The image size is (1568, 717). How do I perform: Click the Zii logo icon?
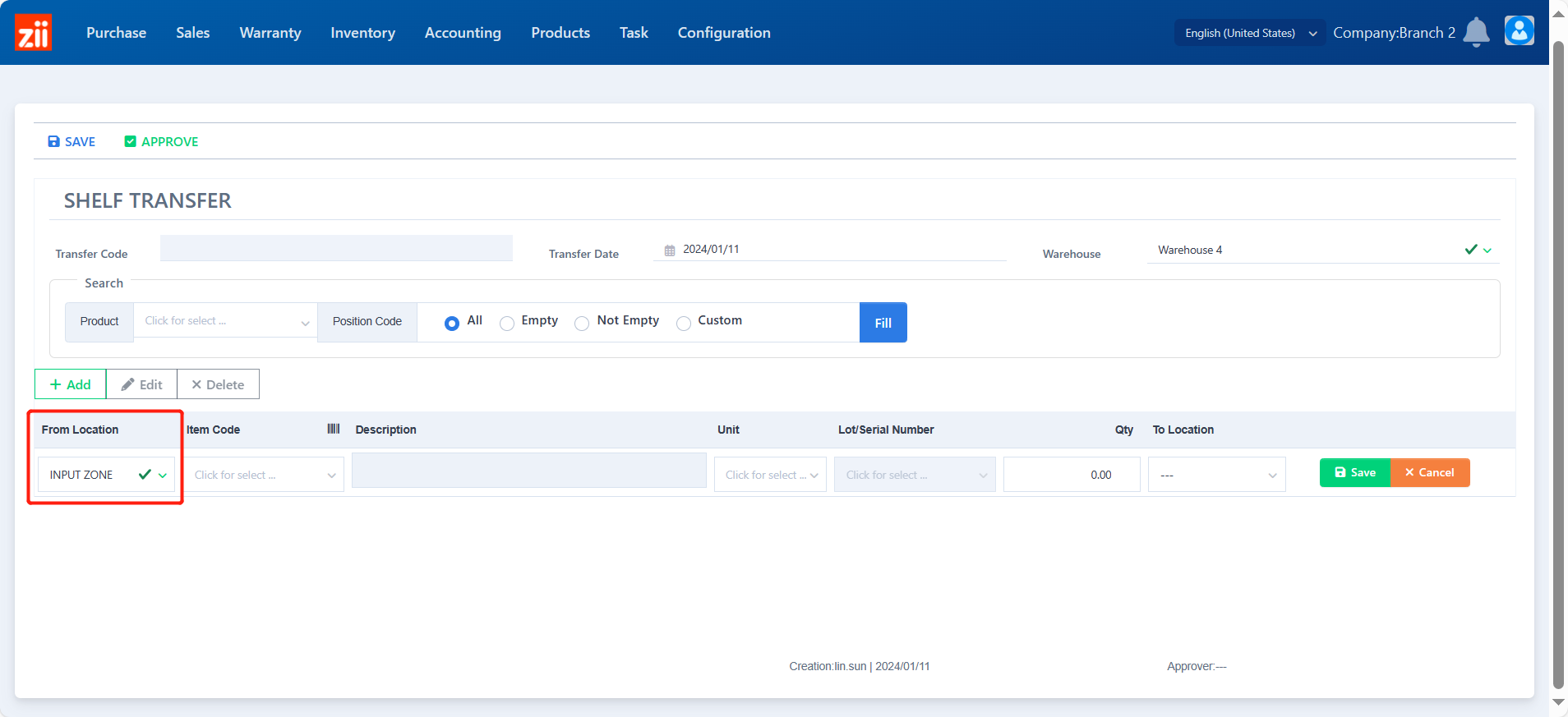[33, 32]
